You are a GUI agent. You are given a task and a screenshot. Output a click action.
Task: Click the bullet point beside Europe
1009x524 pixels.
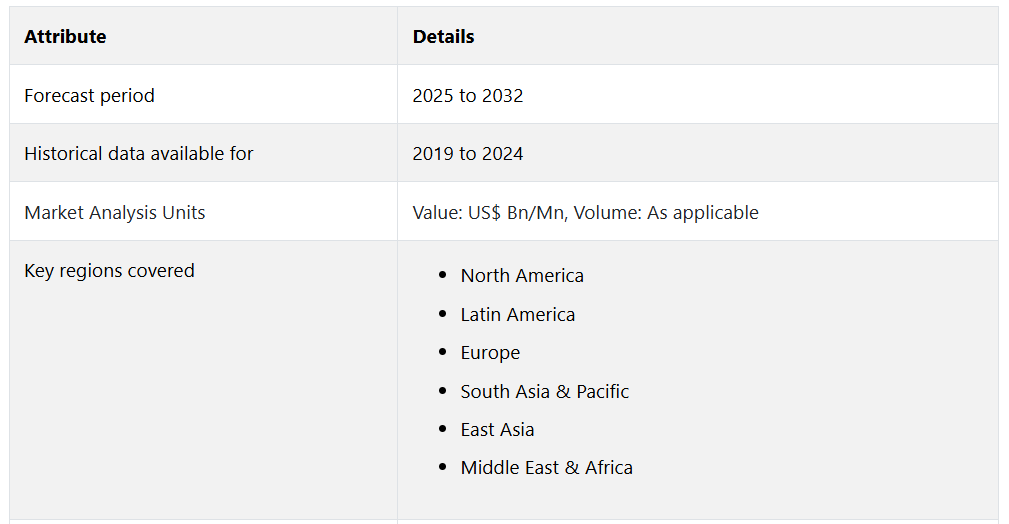pyautogui.click(x=443, y=353)
